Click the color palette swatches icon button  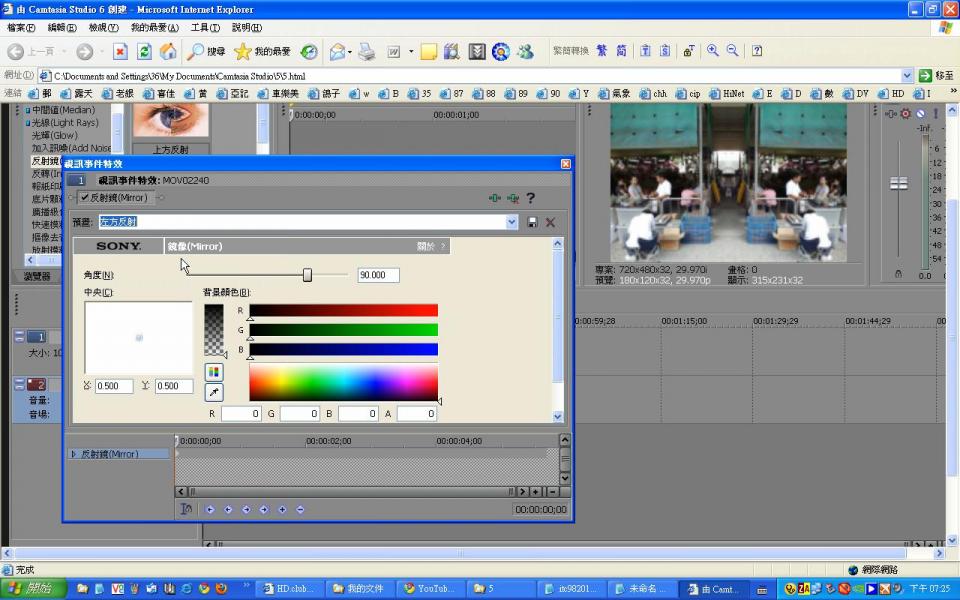(x=214, y=372)
